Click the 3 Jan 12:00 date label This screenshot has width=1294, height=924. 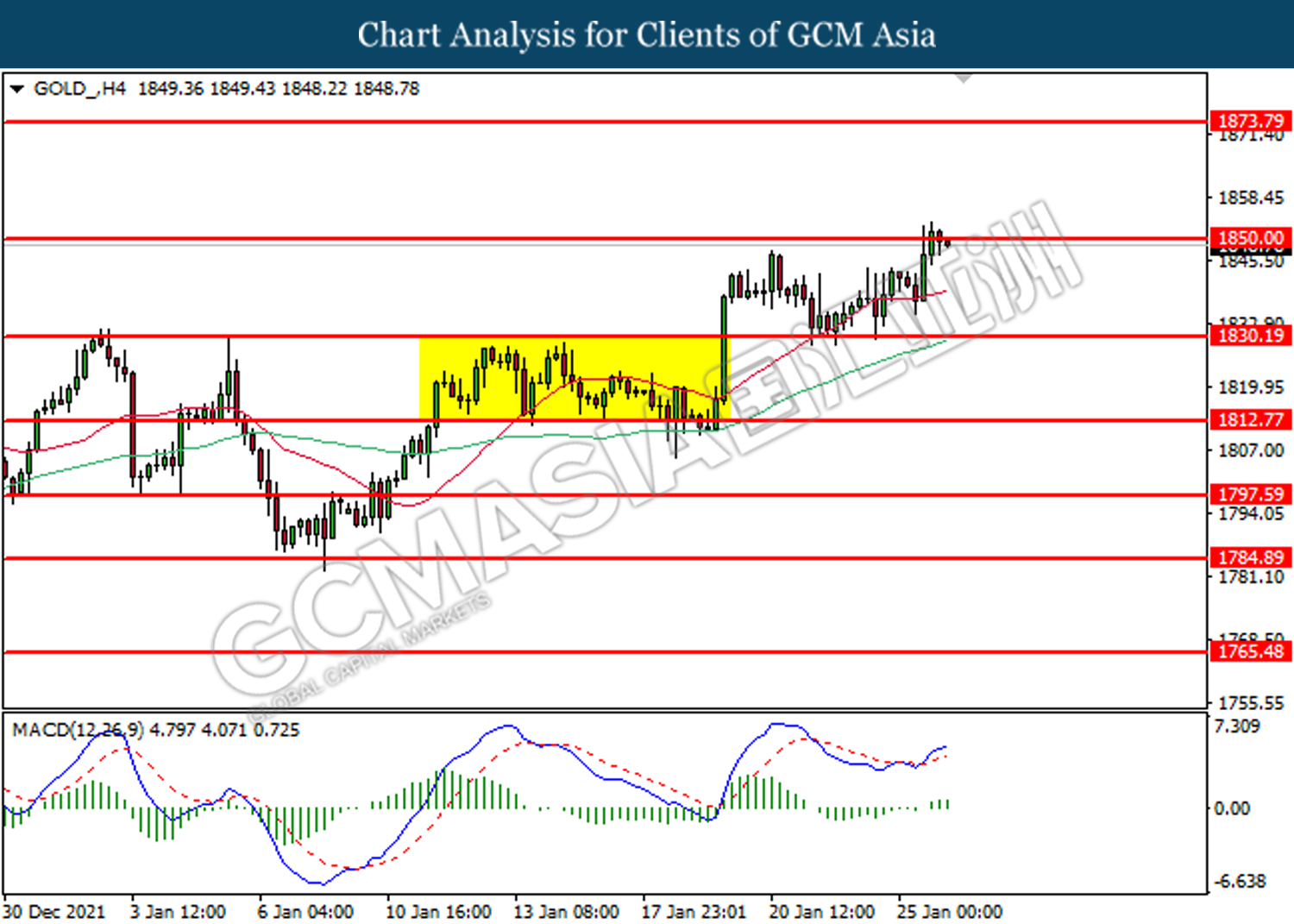178,912
